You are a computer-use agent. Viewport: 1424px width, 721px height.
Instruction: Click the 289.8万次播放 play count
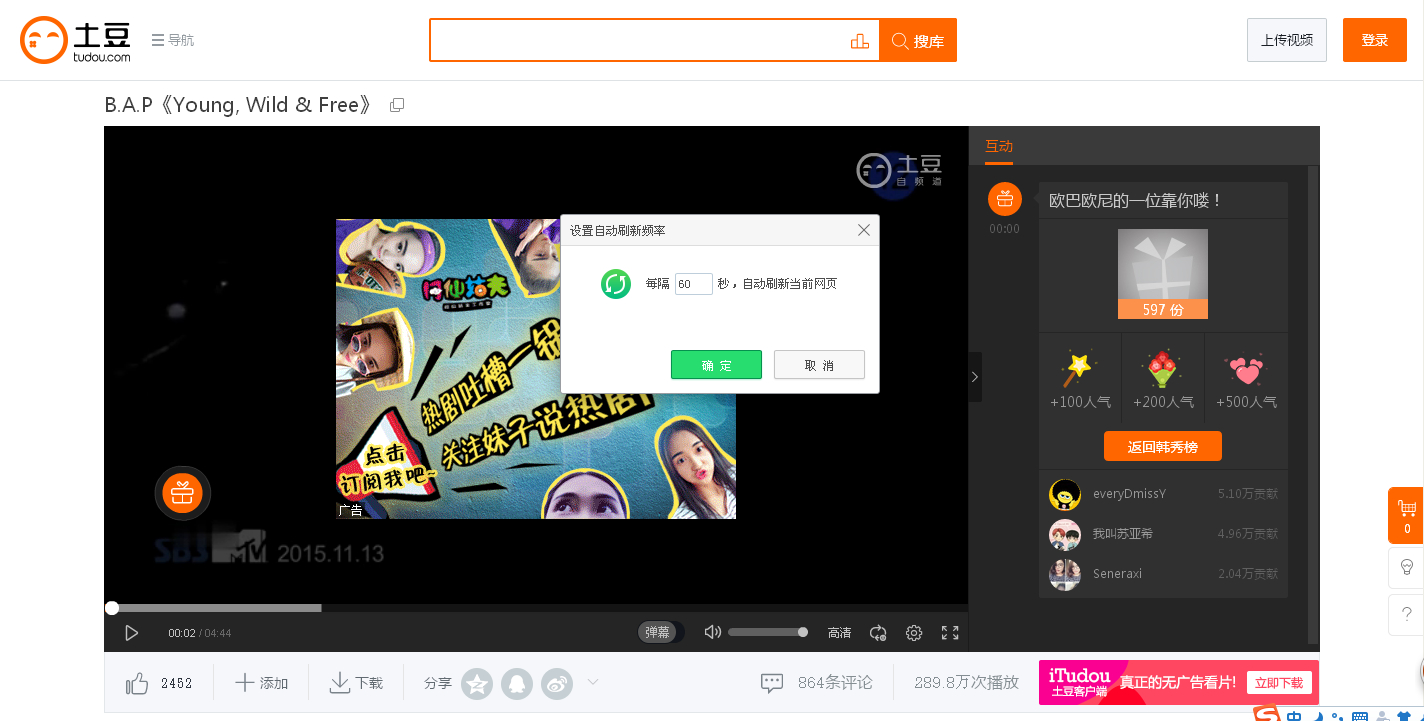(x=966, y=683)
